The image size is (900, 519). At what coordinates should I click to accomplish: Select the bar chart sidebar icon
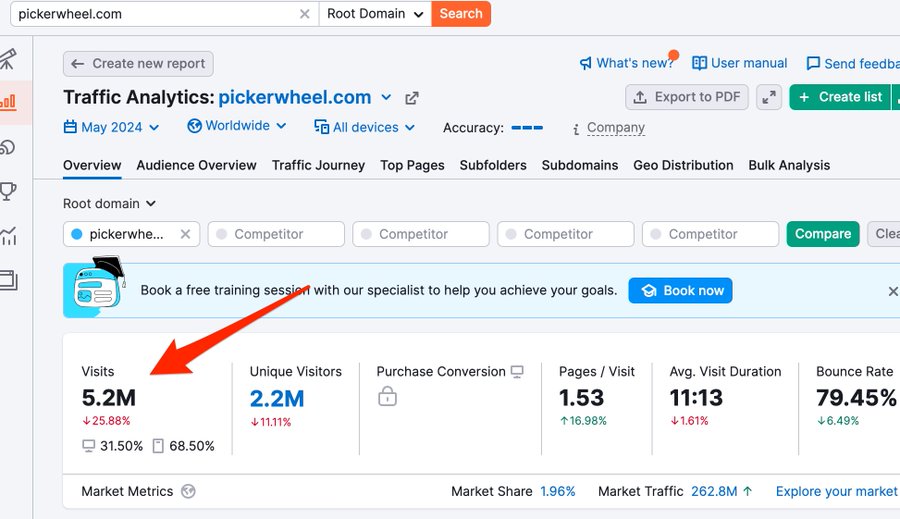pyautogui.click(x=8, y=103)
